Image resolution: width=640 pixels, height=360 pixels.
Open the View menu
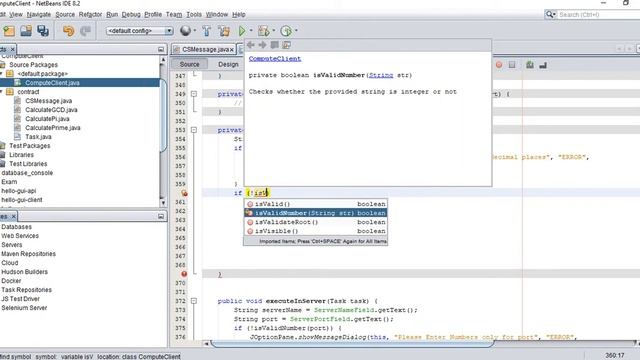(16, 14)
